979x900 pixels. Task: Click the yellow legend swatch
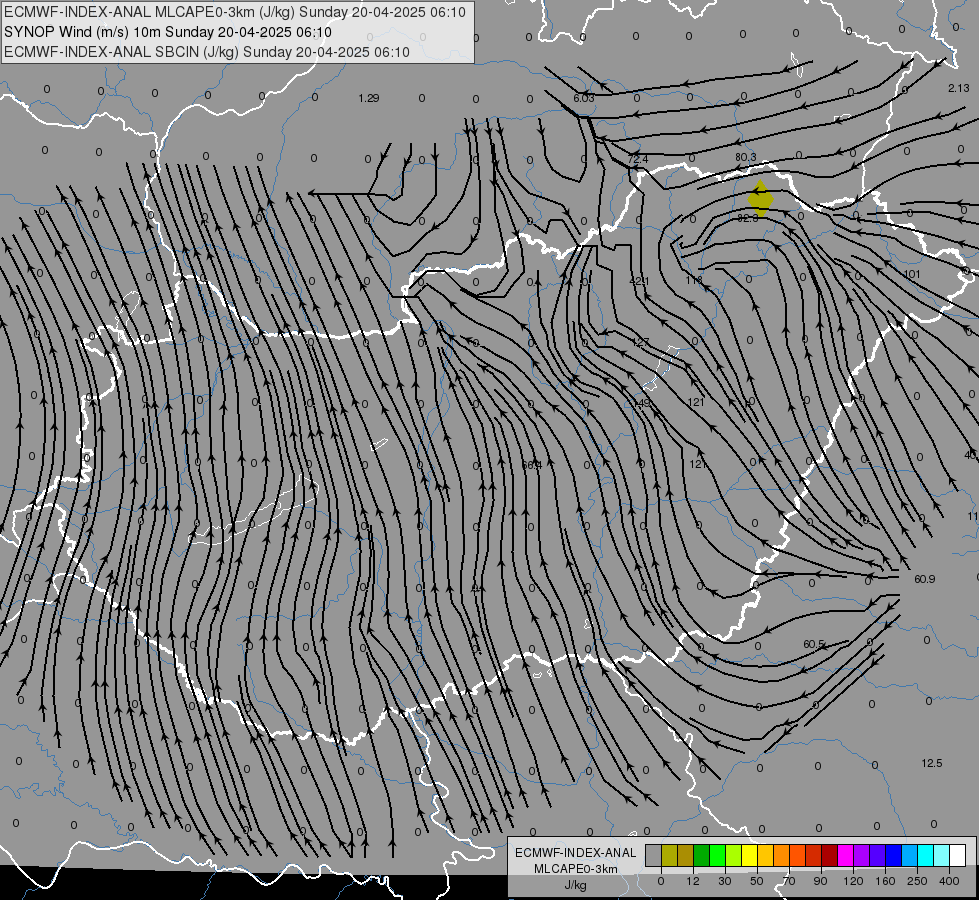[x=749, y=855]
